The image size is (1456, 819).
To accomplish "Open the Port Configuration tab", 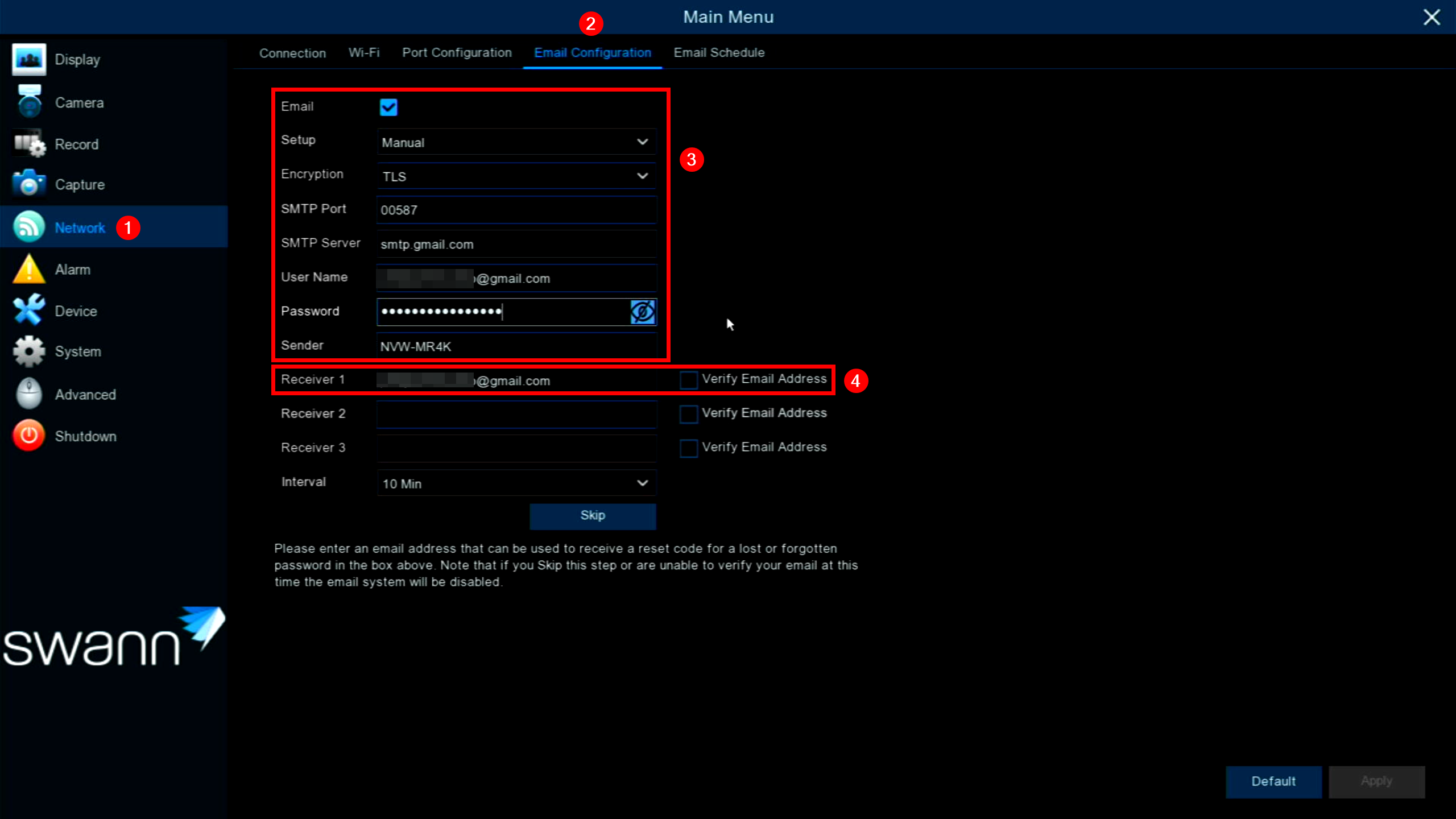I will [457, 52].
